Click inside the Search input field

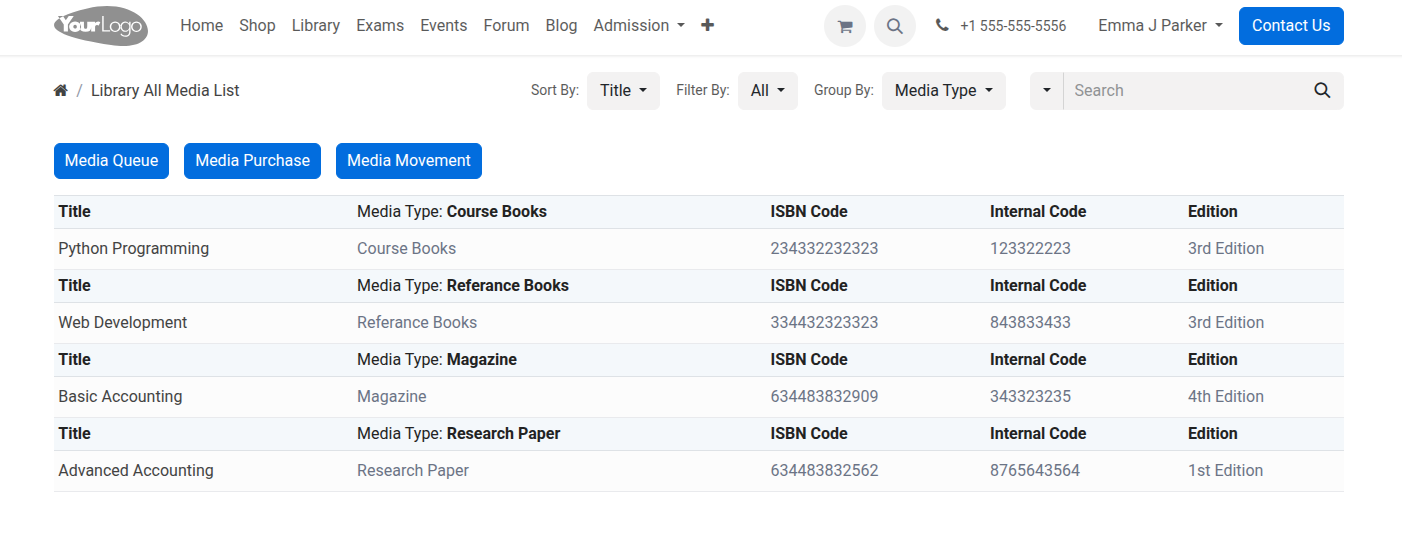click(1183, 91)
